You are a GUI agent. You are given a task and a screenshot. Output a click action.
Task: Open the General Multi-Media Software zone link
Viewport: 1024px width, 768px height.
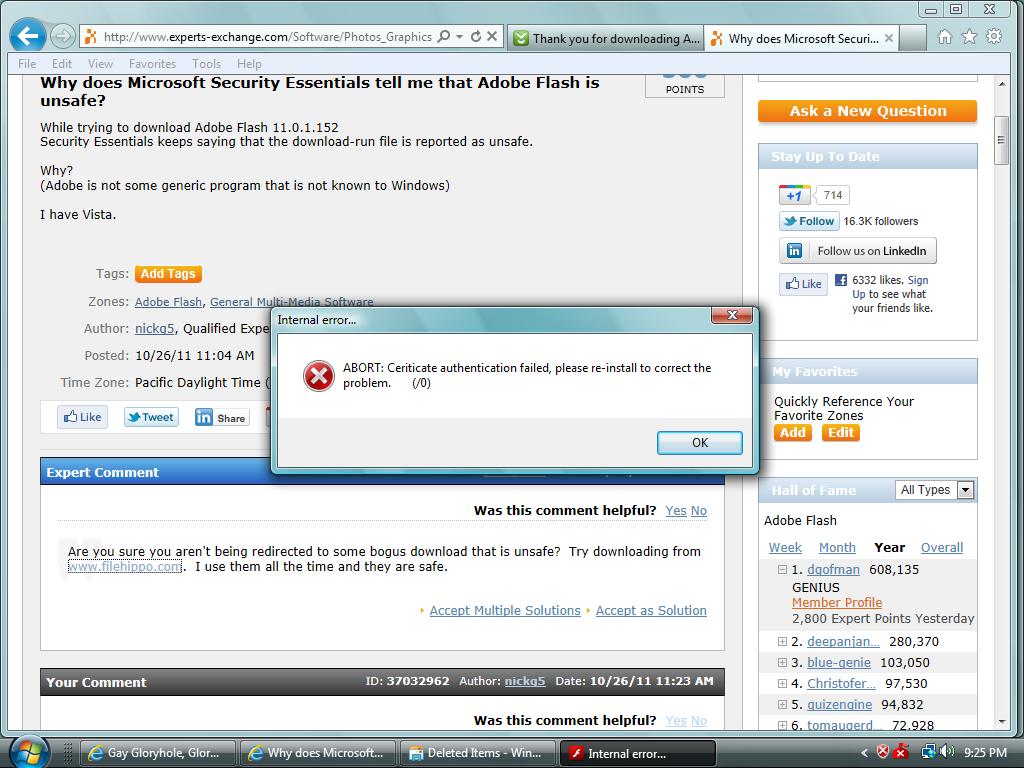[291, 302]
